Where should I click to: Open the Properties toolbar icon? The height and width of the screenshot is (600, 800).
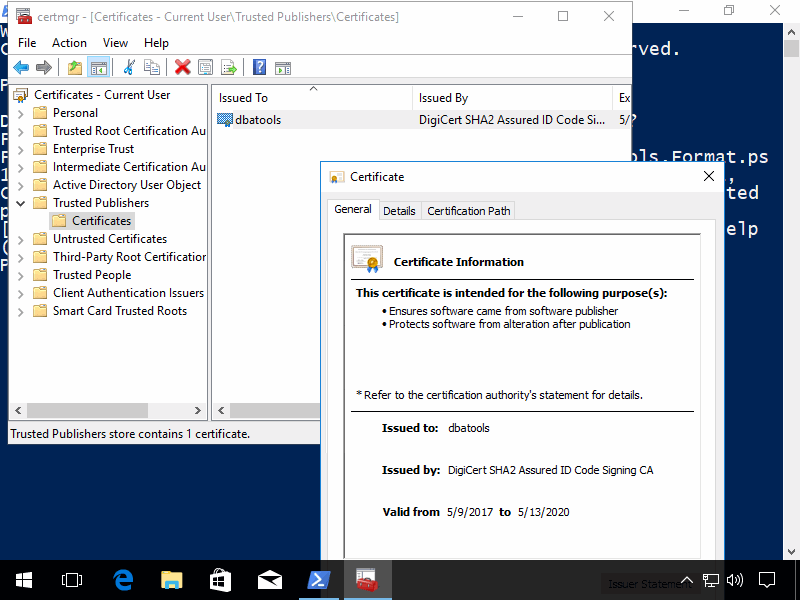(x=204, y=67)
